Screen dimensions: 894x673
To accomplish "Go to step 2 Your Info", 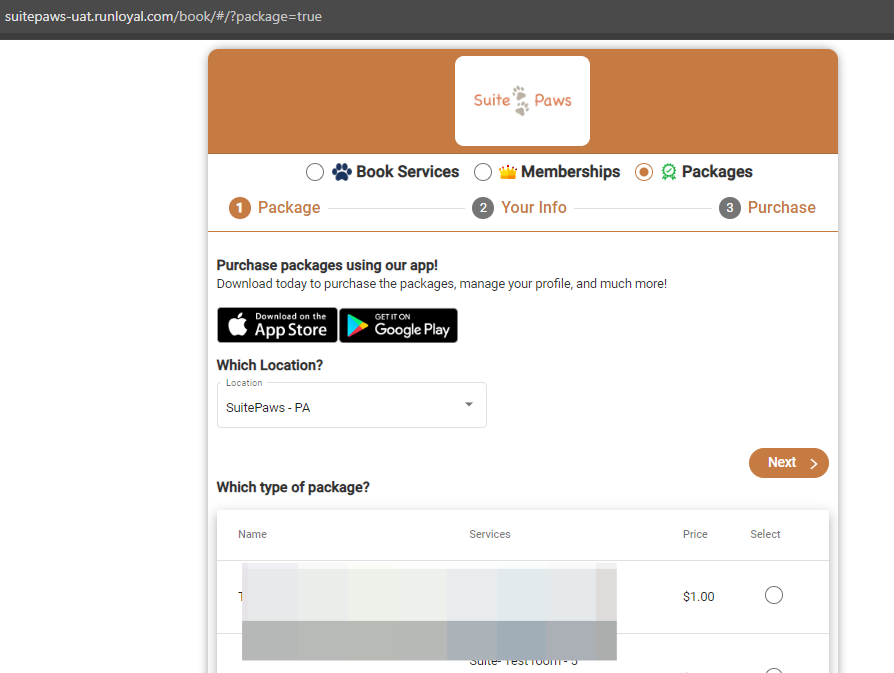I will [x=519, y=208].
